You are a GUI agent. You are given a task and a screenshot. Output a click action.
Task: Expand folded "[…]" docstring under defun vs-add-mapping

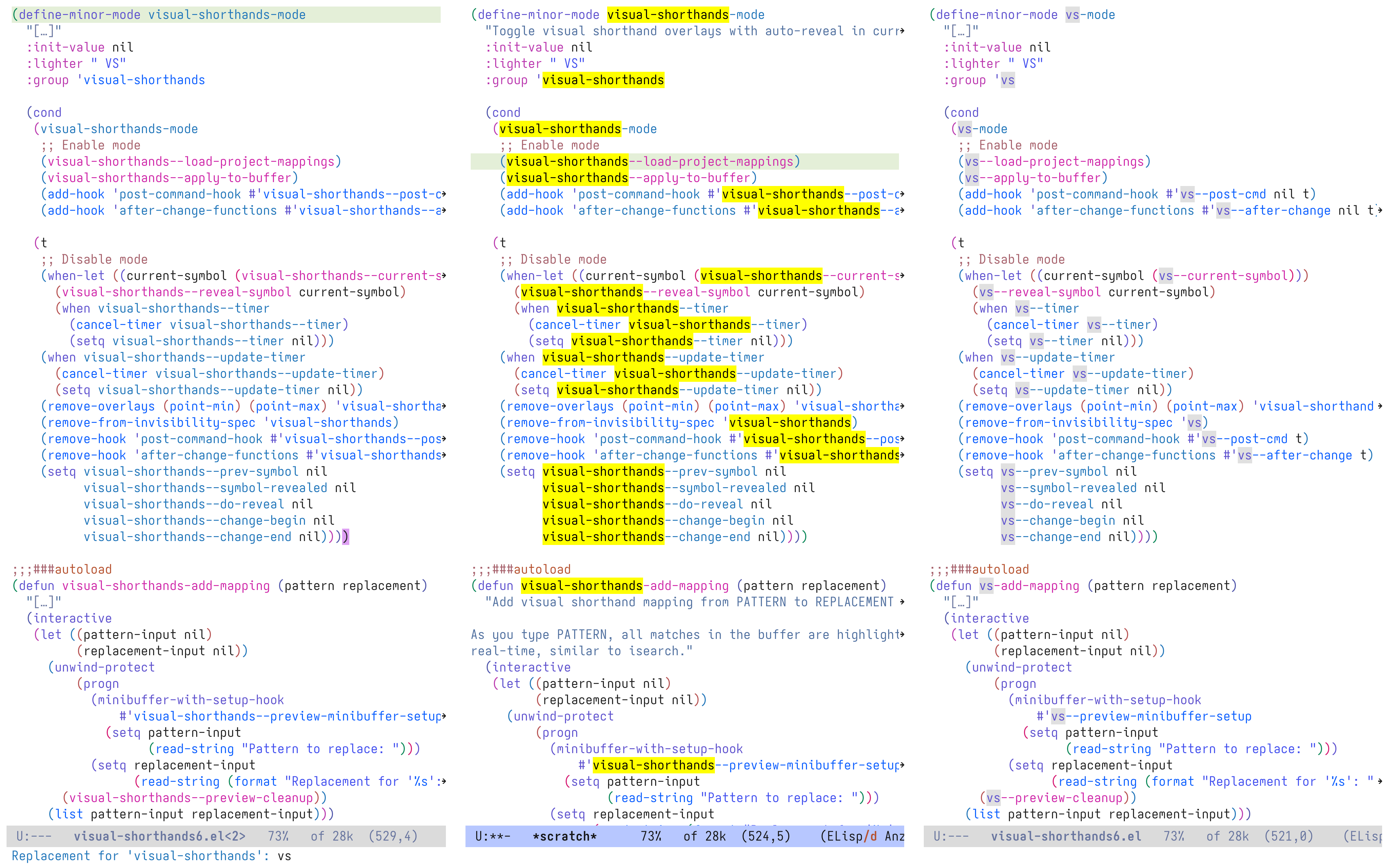pos(961,602)
